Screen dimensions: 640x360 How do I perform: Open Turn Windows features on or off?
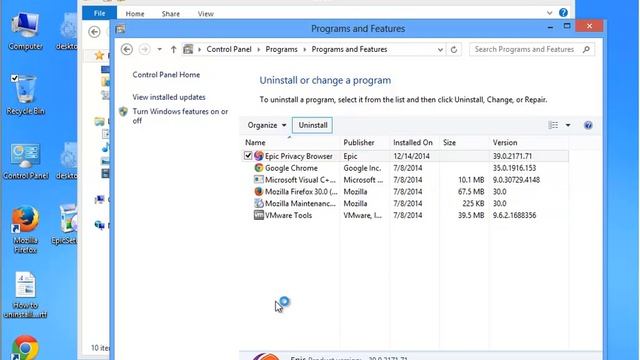pyautogui.click(x=180, y=116)
